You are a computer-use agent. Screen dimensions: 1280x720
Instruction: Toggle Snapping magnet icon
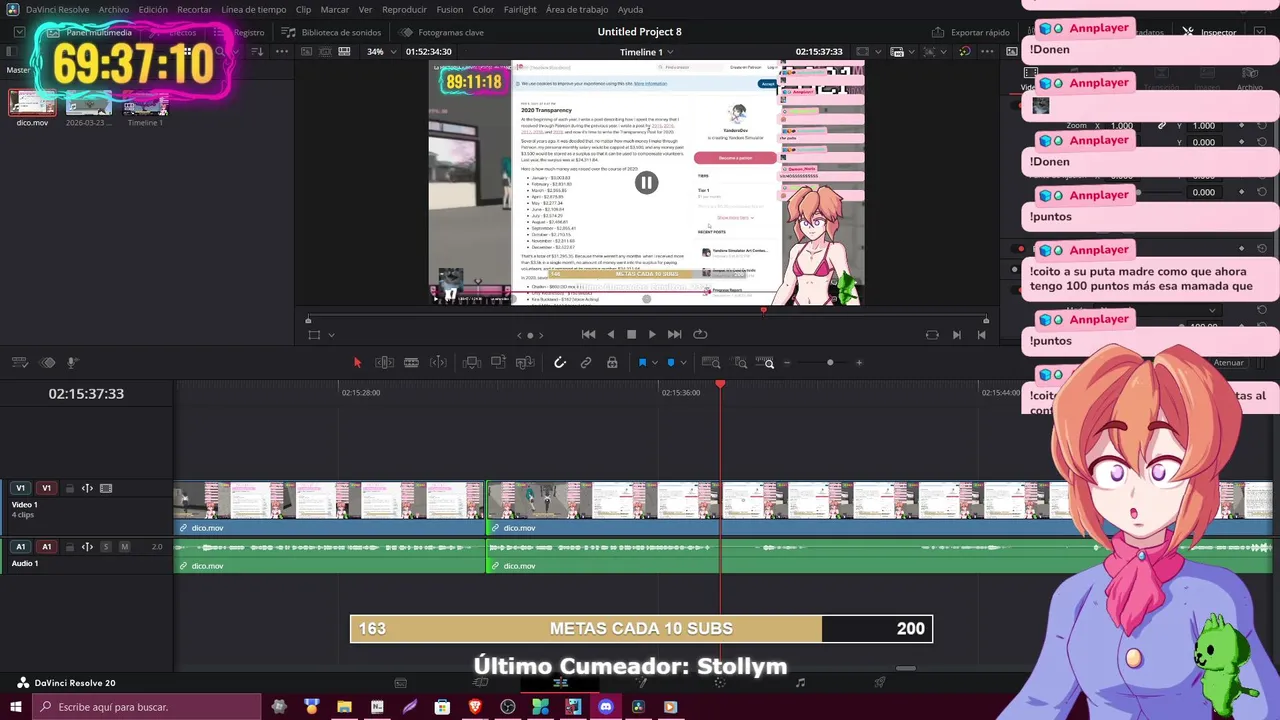(560, 363)
